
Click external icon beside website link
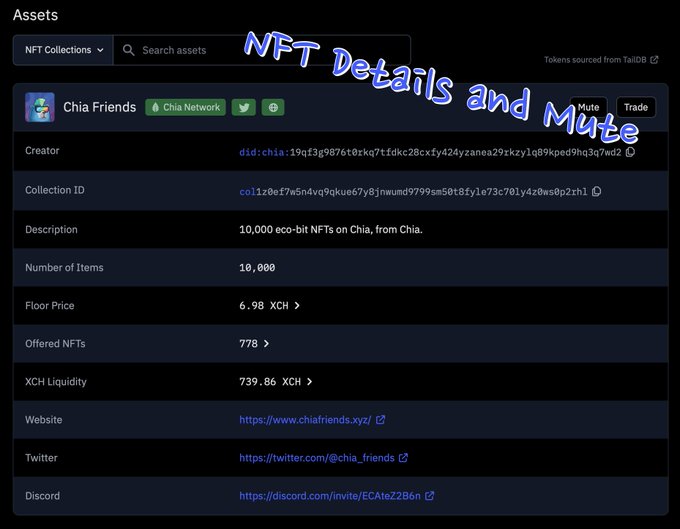coord(380,420)
